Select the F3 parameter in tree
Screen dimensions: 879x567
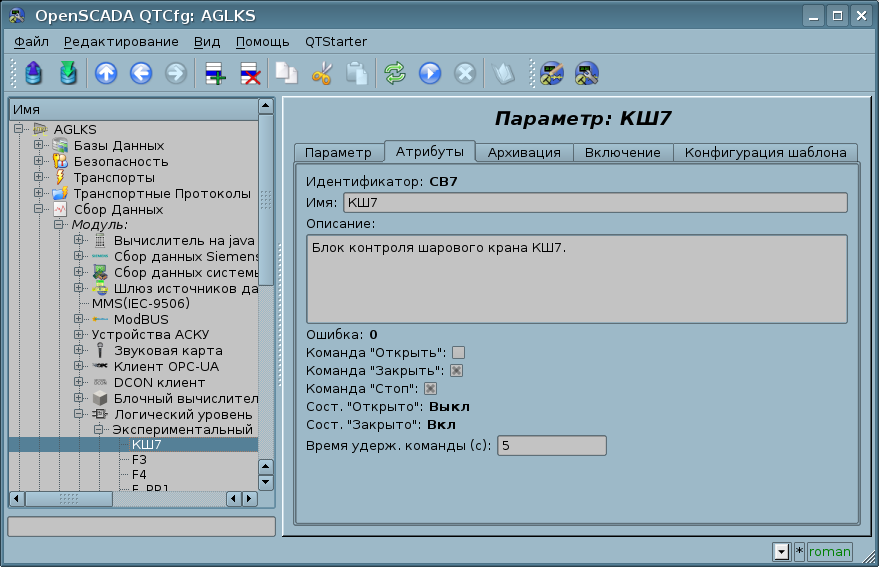click(139, 459)
